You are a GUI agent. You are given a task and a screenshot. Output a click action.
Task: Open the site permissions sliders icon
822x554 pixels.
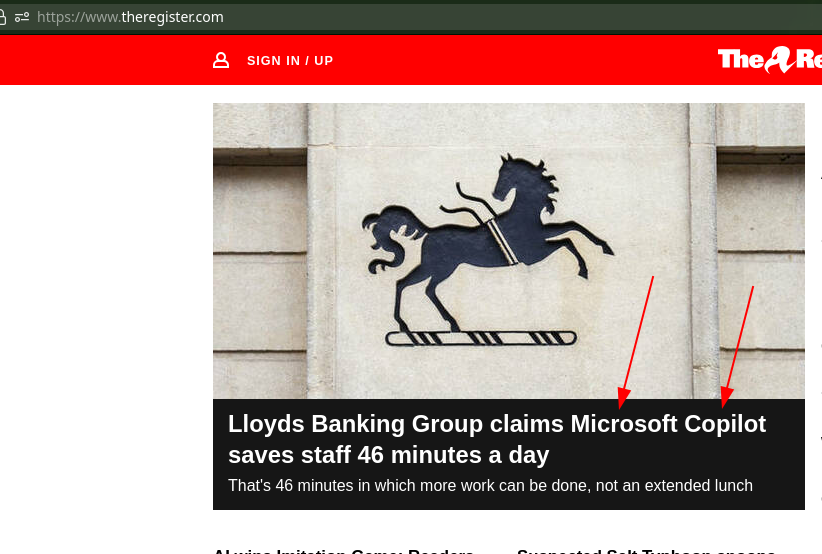(21, 17)
